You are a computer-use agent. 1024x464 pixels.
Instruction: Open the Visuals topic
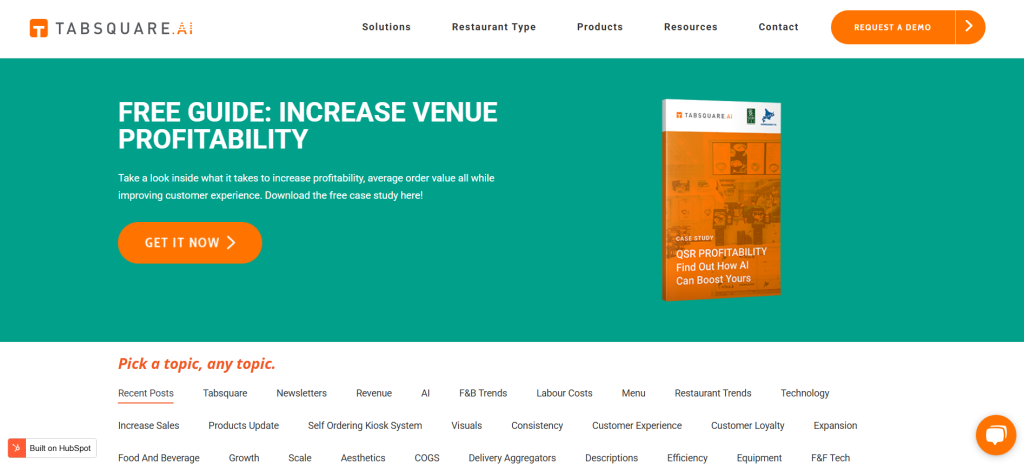466,425
